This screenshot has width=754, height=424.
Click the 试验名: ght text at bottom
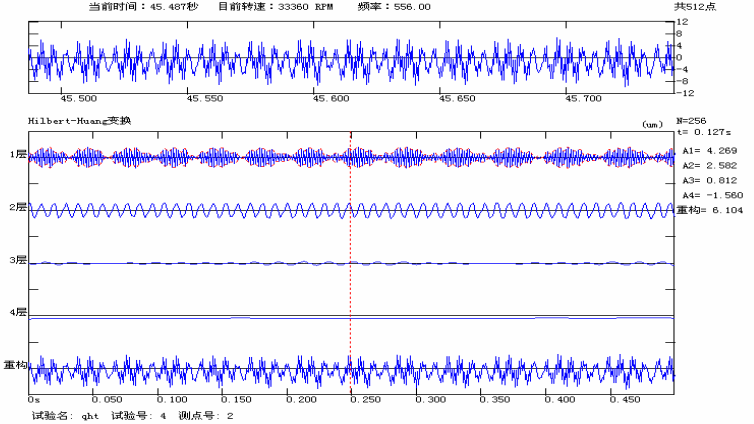pos(62,414)
